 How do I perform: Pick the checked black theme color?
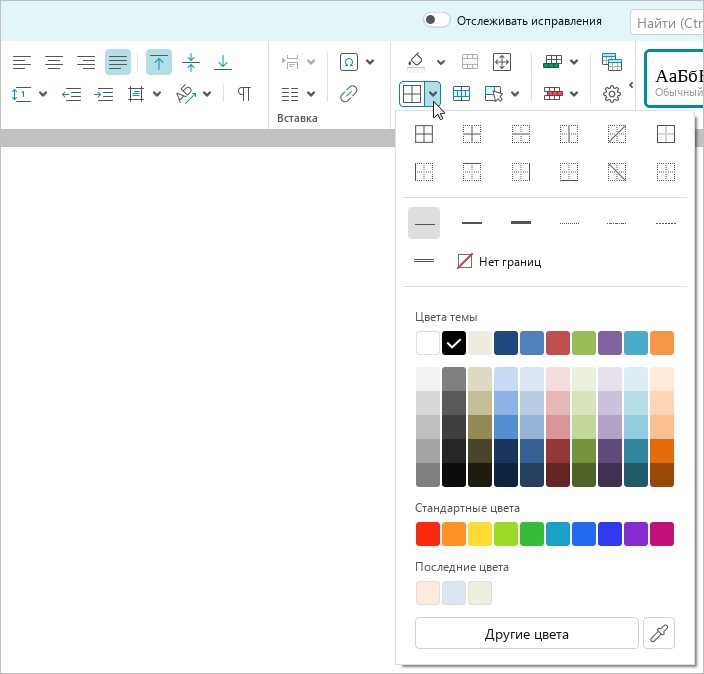[x=453, y=343]
